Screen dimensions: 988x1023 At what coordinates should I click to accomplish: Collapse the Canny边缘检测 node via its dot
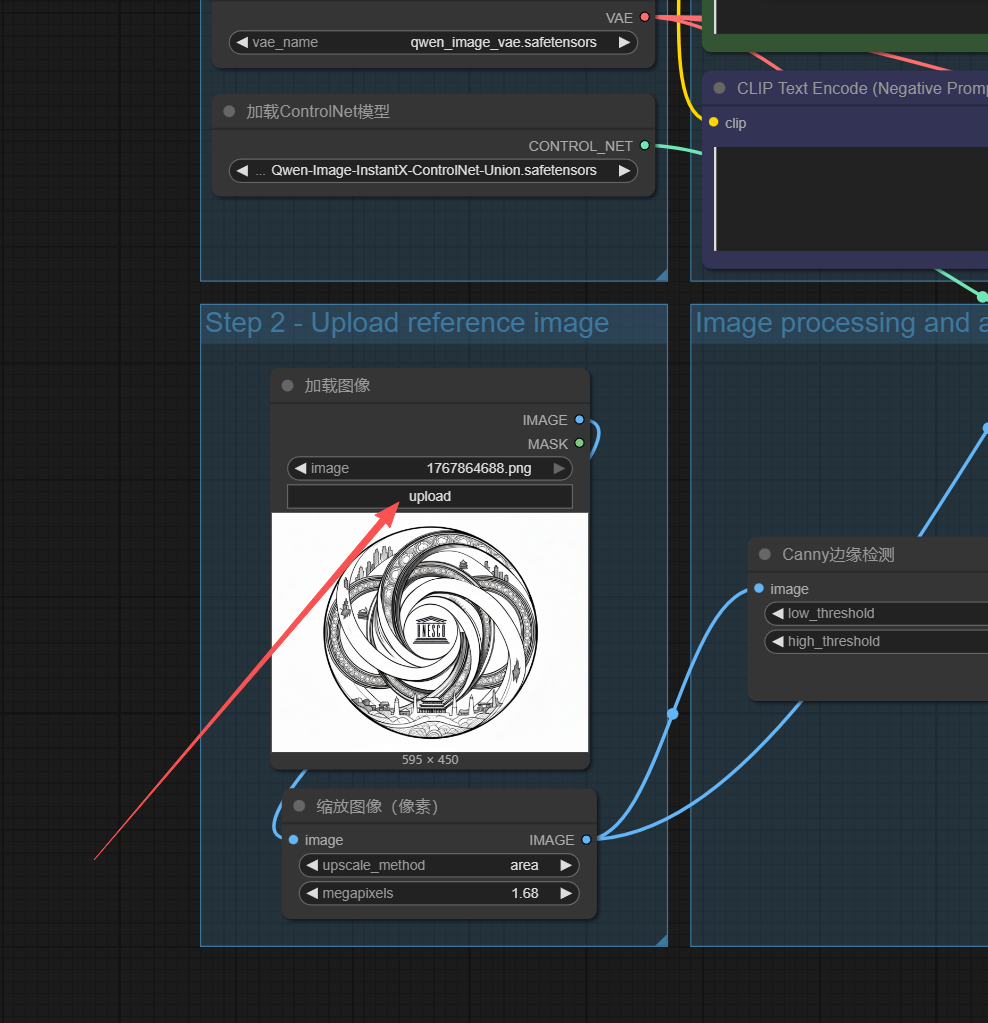pyautogui.click(x=765, y=555)
